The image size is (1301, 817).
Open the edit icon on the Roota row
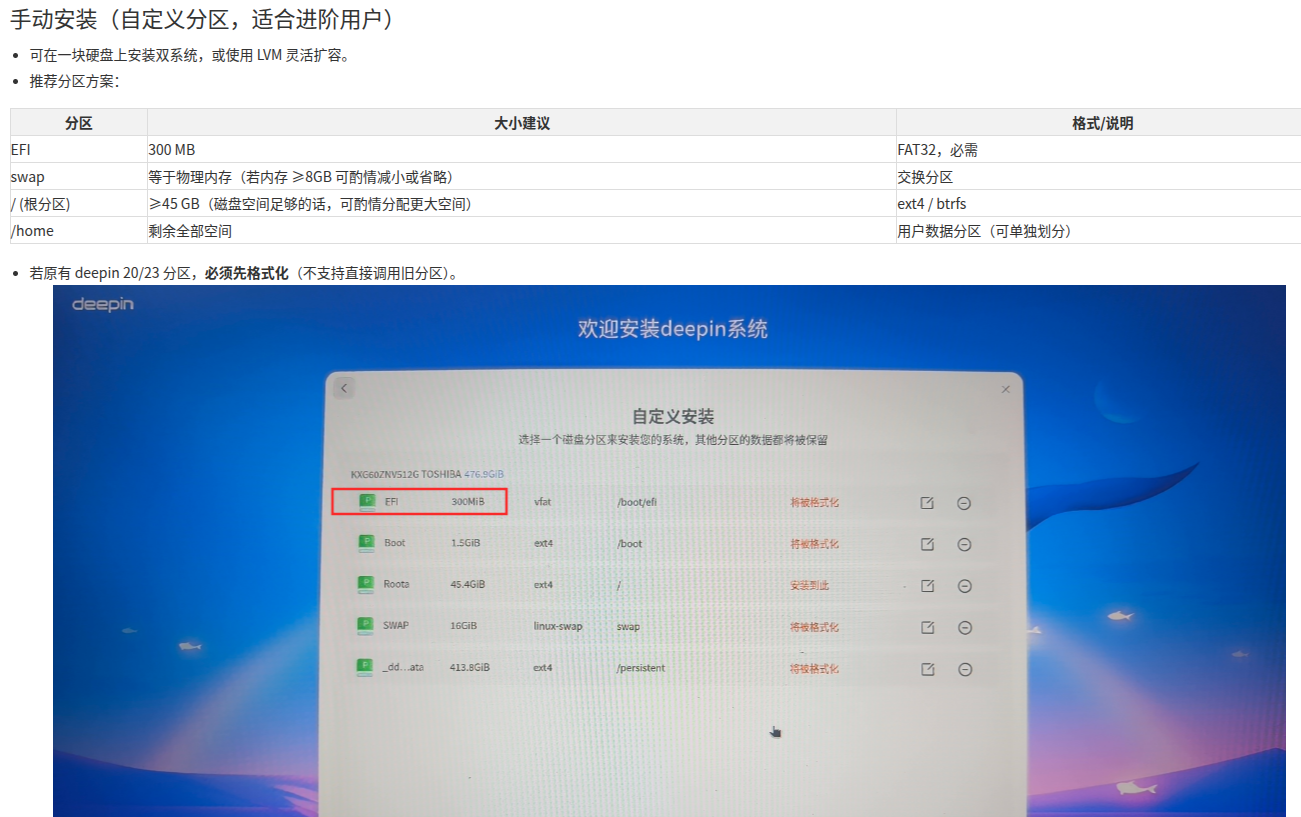(927, 586)
